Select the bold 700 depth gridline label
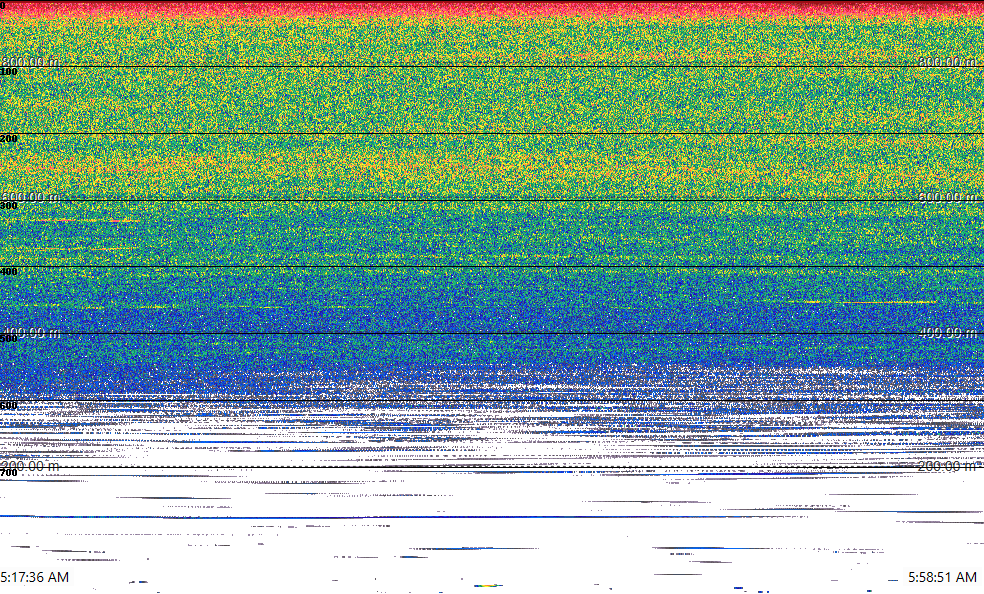The height and width of the screenshot is (594, 984). point(9,473)
